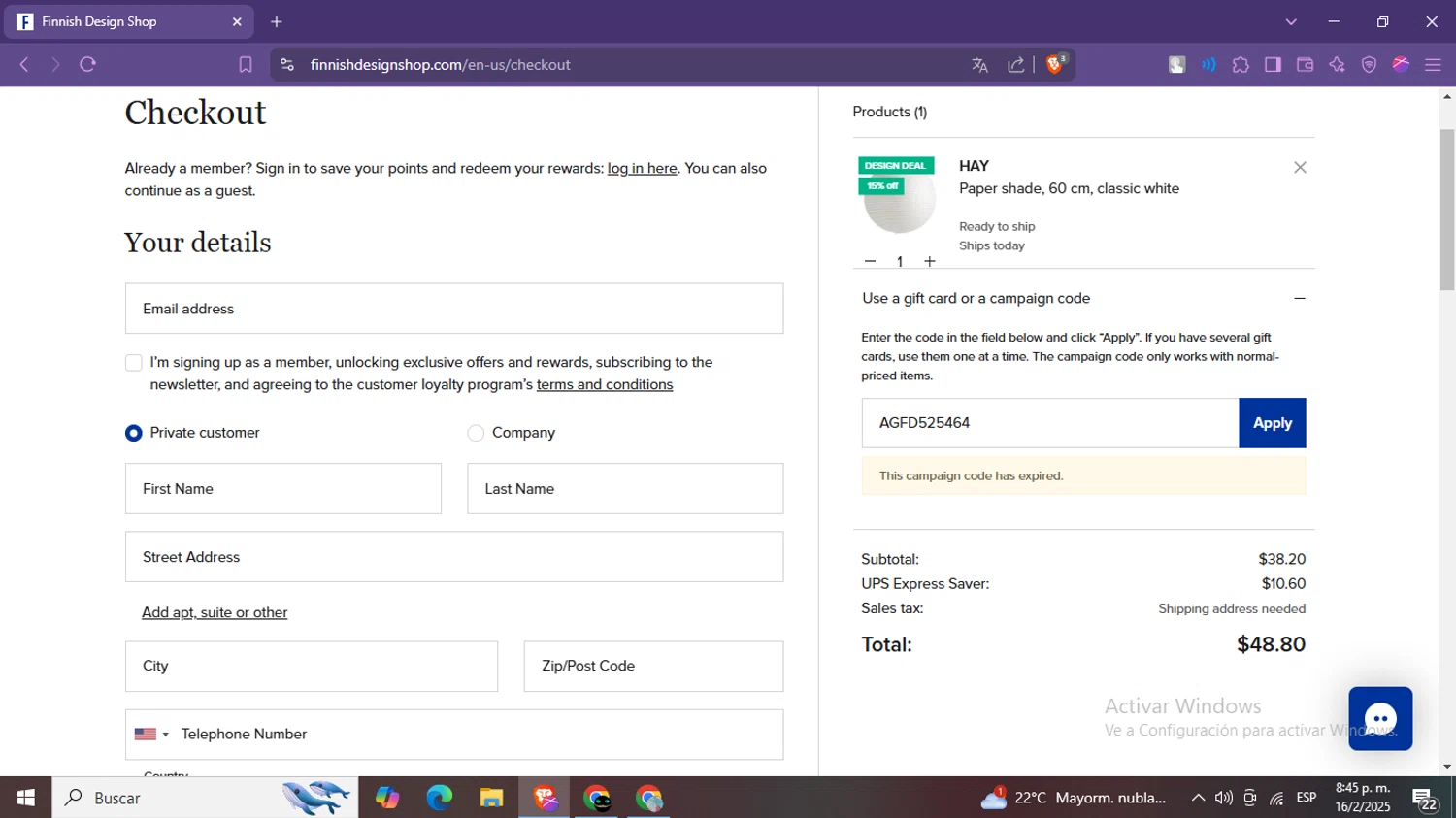Click the City input field
Image resolution: width=1456 pixels, height=818 pixels.
(312, 667)
